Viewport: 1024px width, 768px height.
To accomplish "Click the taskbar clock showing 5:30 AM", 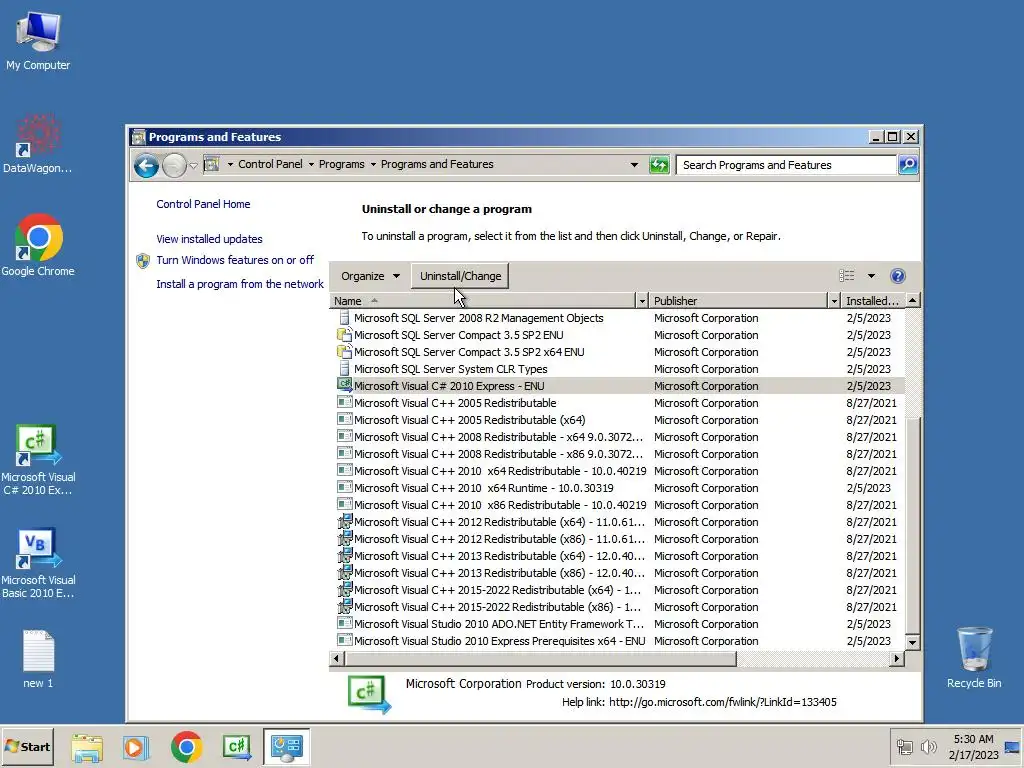I will 973,746.
